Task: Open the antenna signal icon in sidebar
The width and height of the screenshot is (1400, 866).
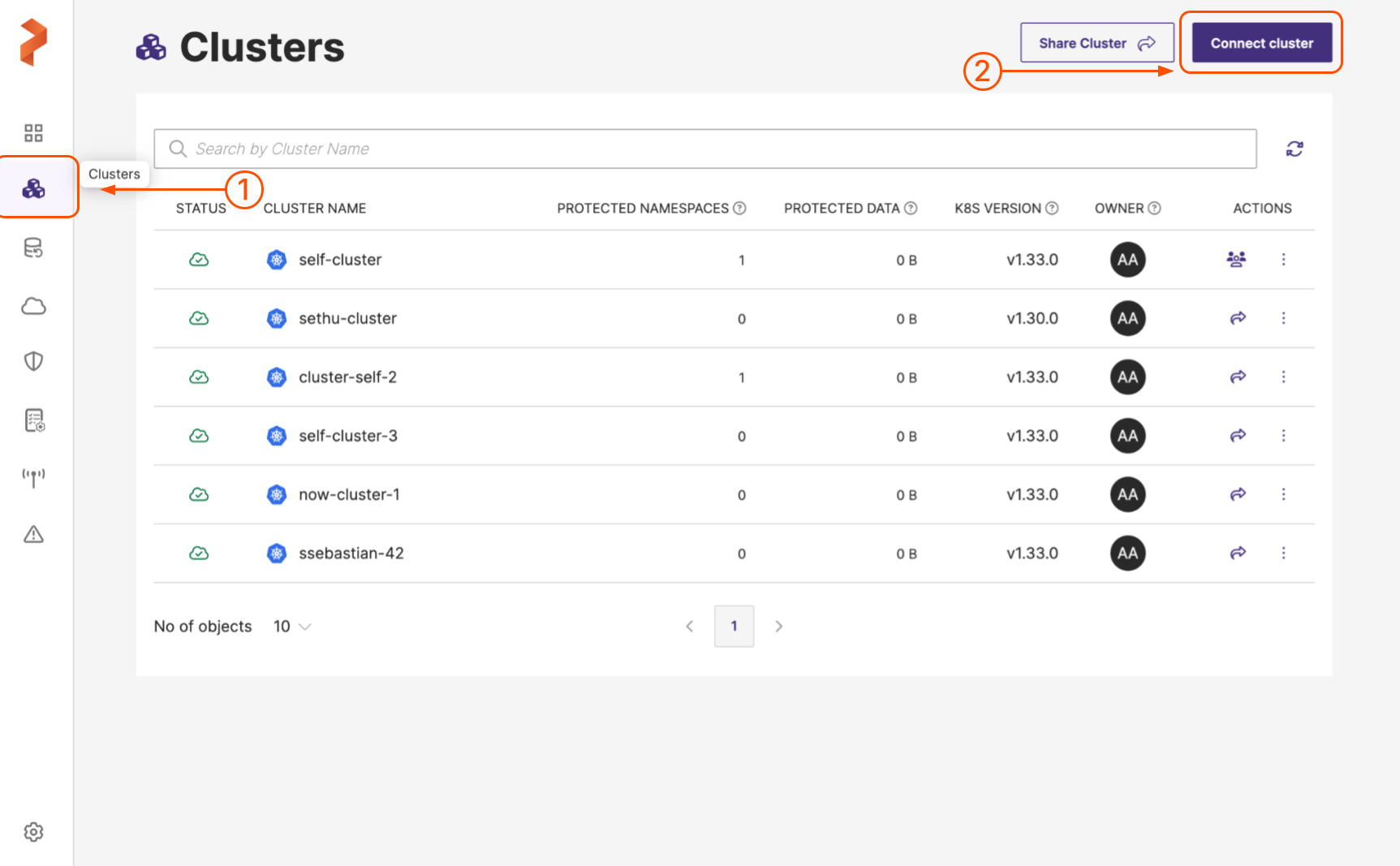Action: pos(33,477)
